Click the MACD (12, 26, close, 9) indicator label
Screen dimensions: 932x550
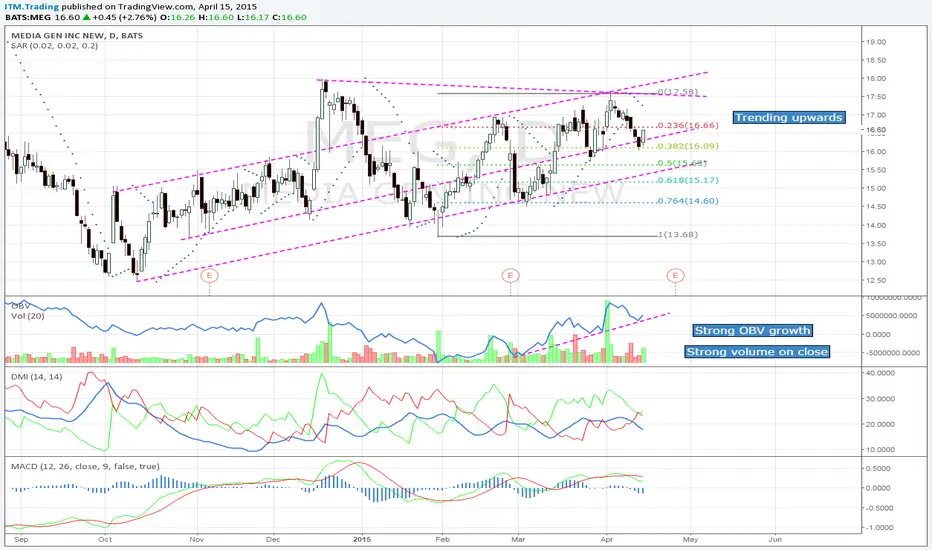(85, 466)
